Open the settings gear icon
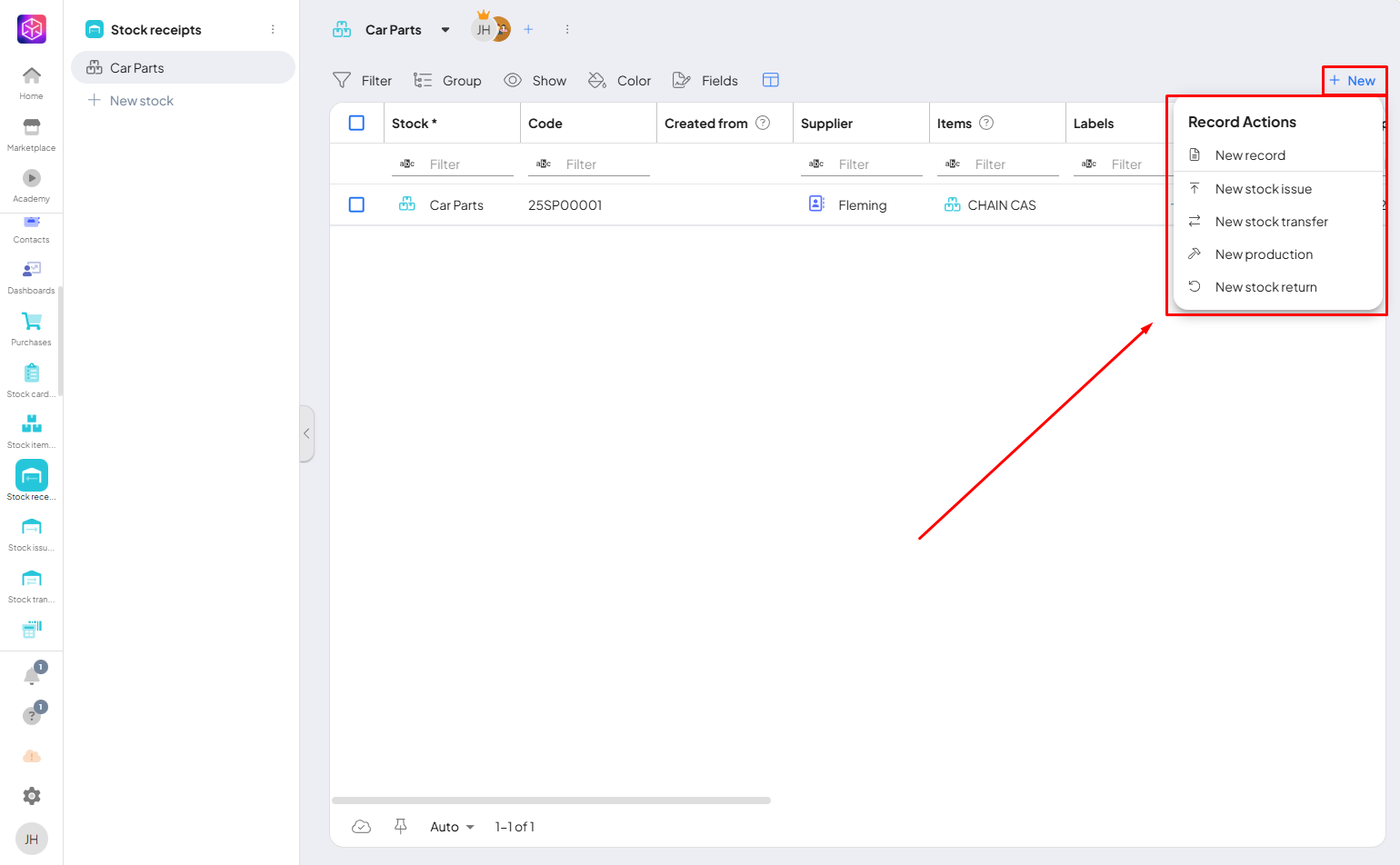Viewport: 1400px width, 865px height. point(32,796)
